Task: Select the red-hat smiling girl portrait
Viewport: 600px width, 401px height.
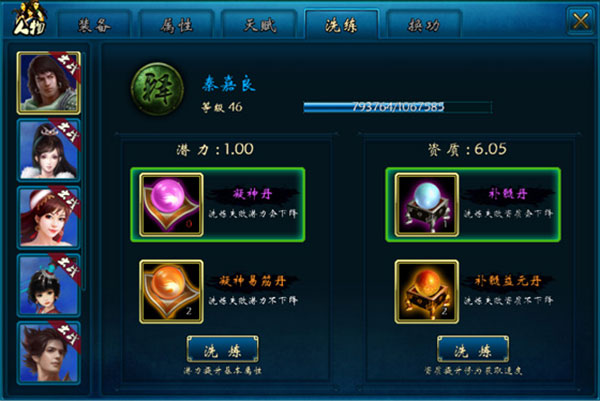Action: click(49, 217)
